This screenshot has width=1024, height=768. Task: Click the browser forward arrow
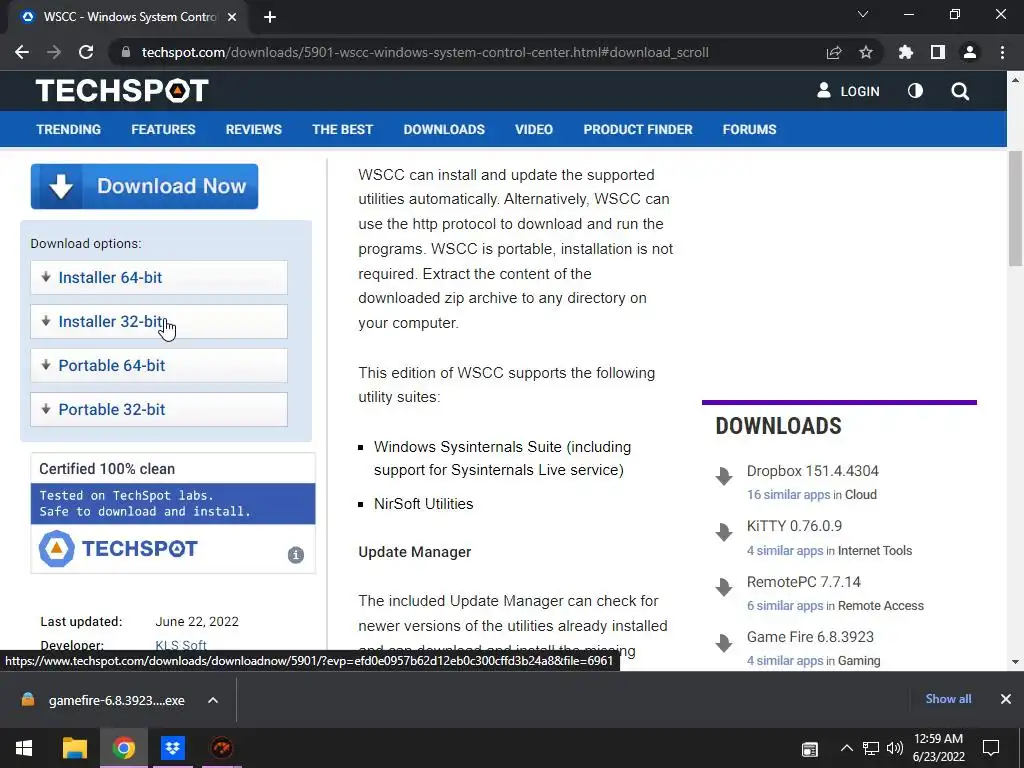54,52
